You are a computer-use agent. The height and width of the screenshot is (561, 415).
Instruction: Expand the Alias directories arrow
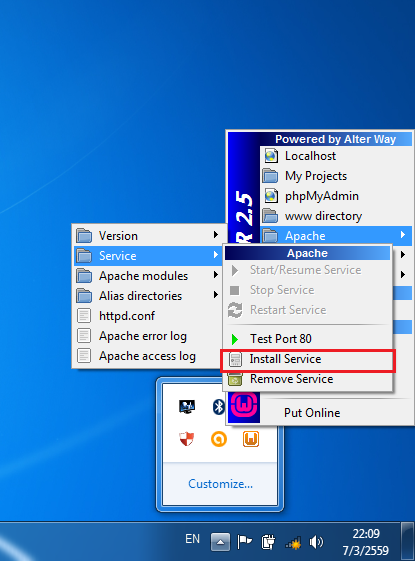[x=216, y=295]
